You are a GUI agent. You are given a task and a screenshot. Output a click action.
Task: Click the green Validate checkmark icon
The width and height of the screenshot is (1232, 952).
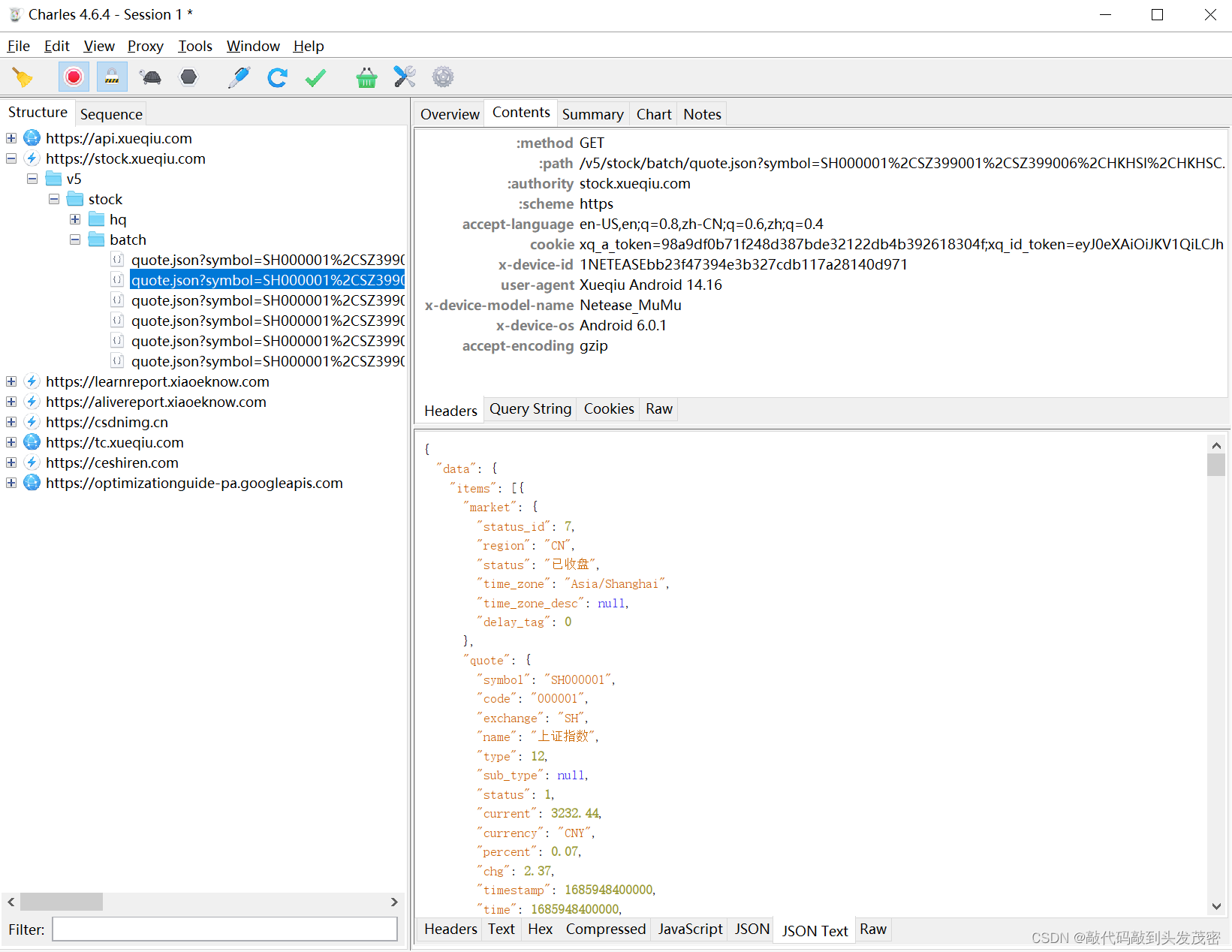316,77
